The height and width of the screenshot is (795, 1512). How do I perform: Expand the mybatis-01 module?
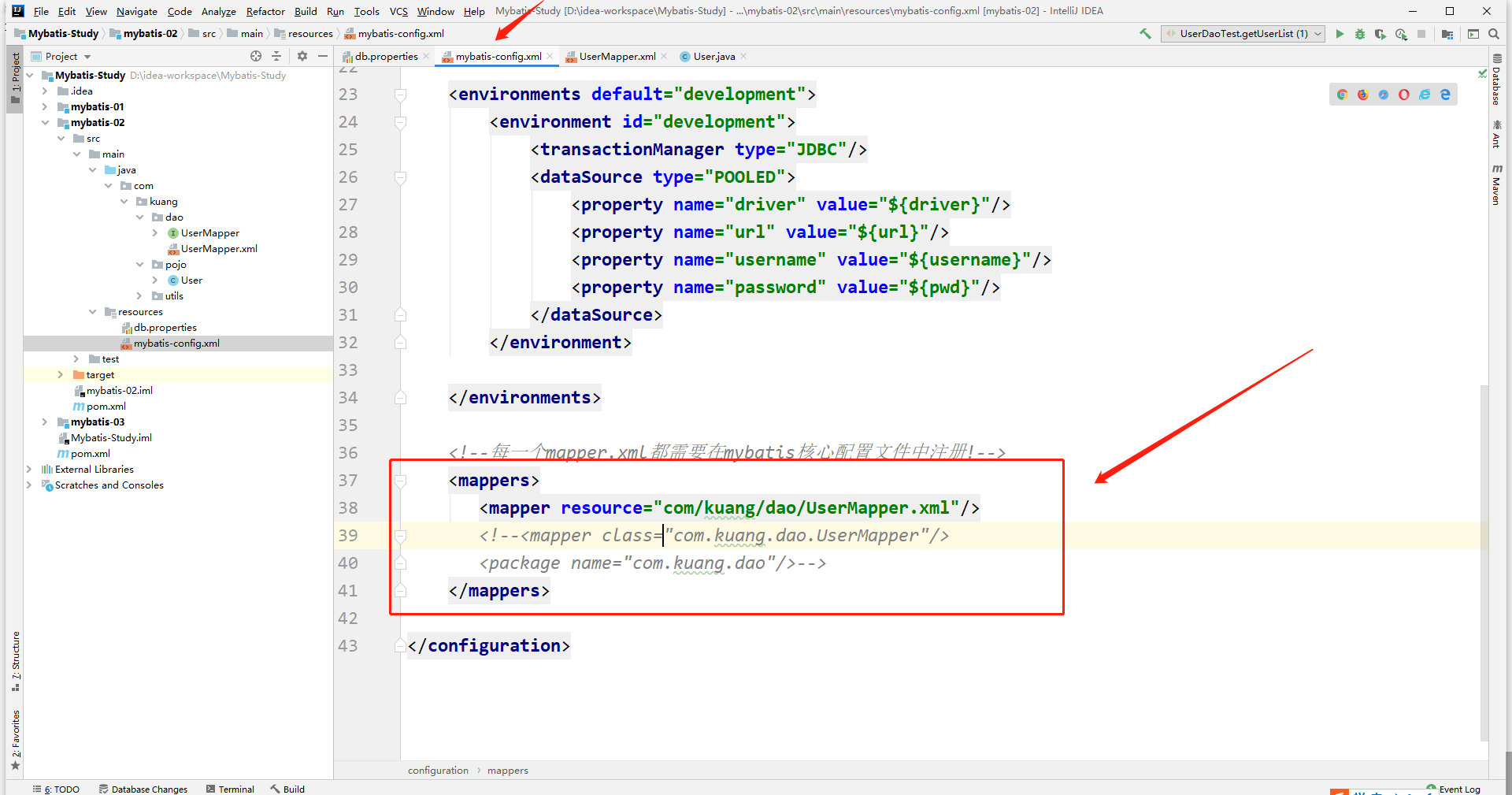(45, 107)
